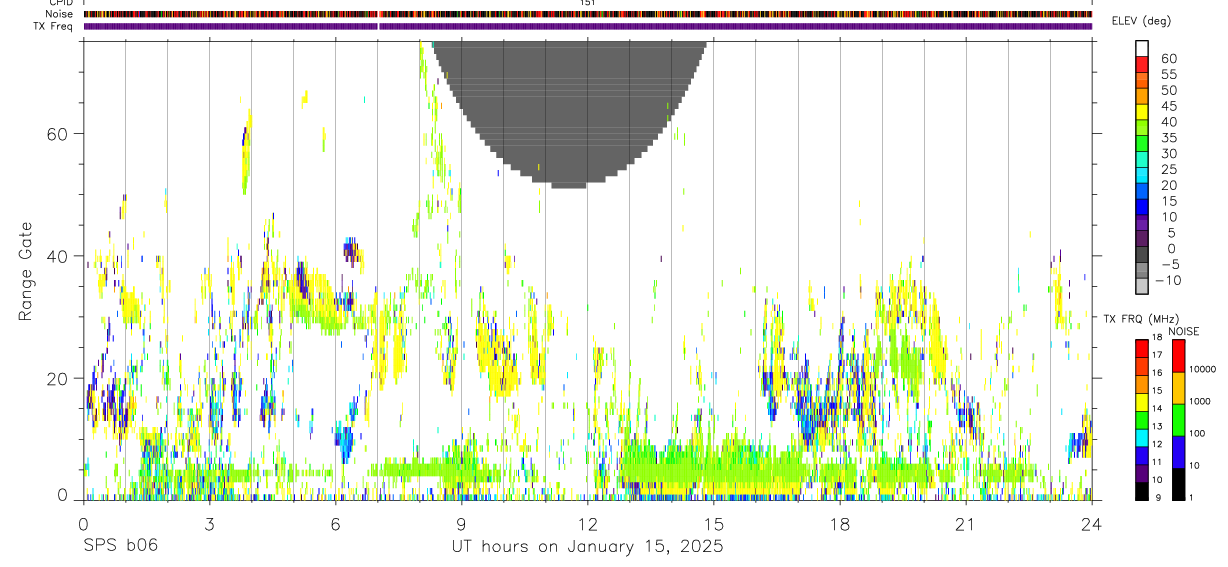Pick the orange swatch of NOISE legend
The width and height of the screenshot is (1228, 567).
pos(1178,388)
